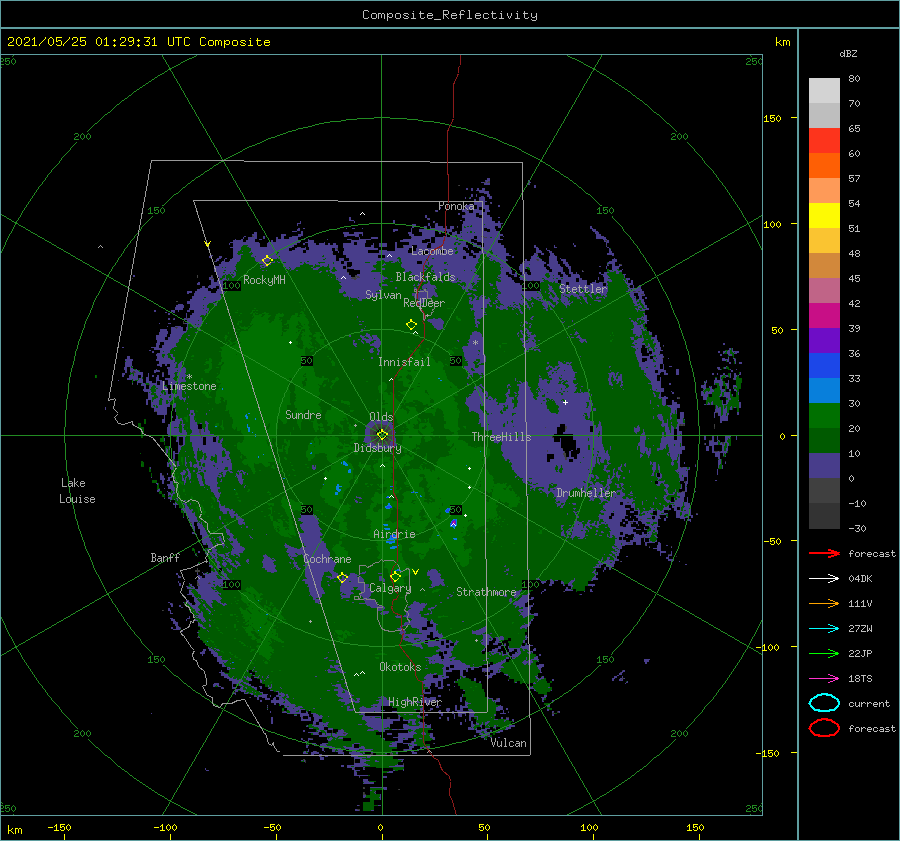Click the Cochrane town label
Viewport: 900px width, 841px height.
327,559
